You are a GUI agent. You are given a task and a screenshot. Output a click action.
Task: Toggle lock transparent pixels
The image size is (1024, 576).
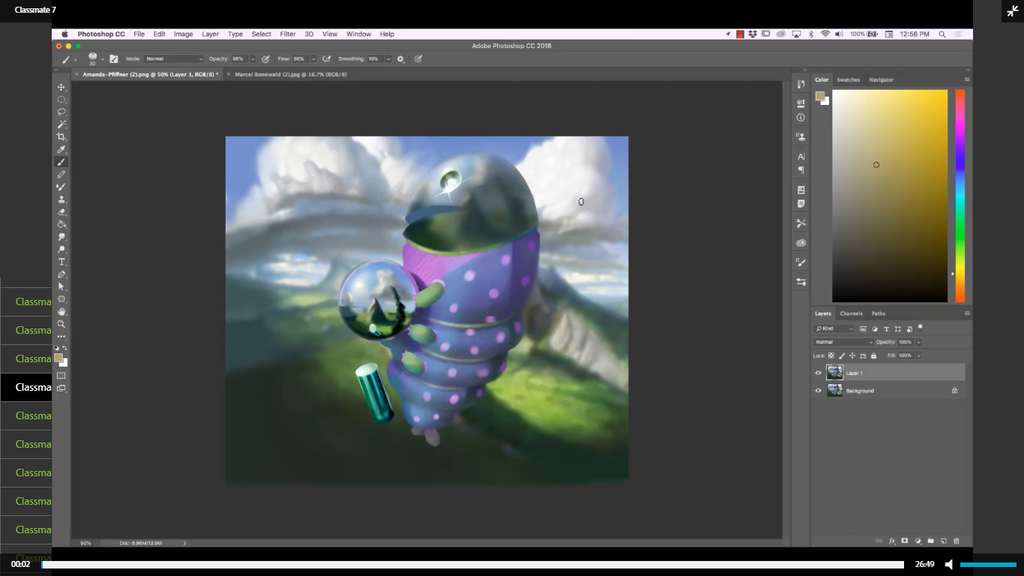pyautogui.click(x=831, y=356)
